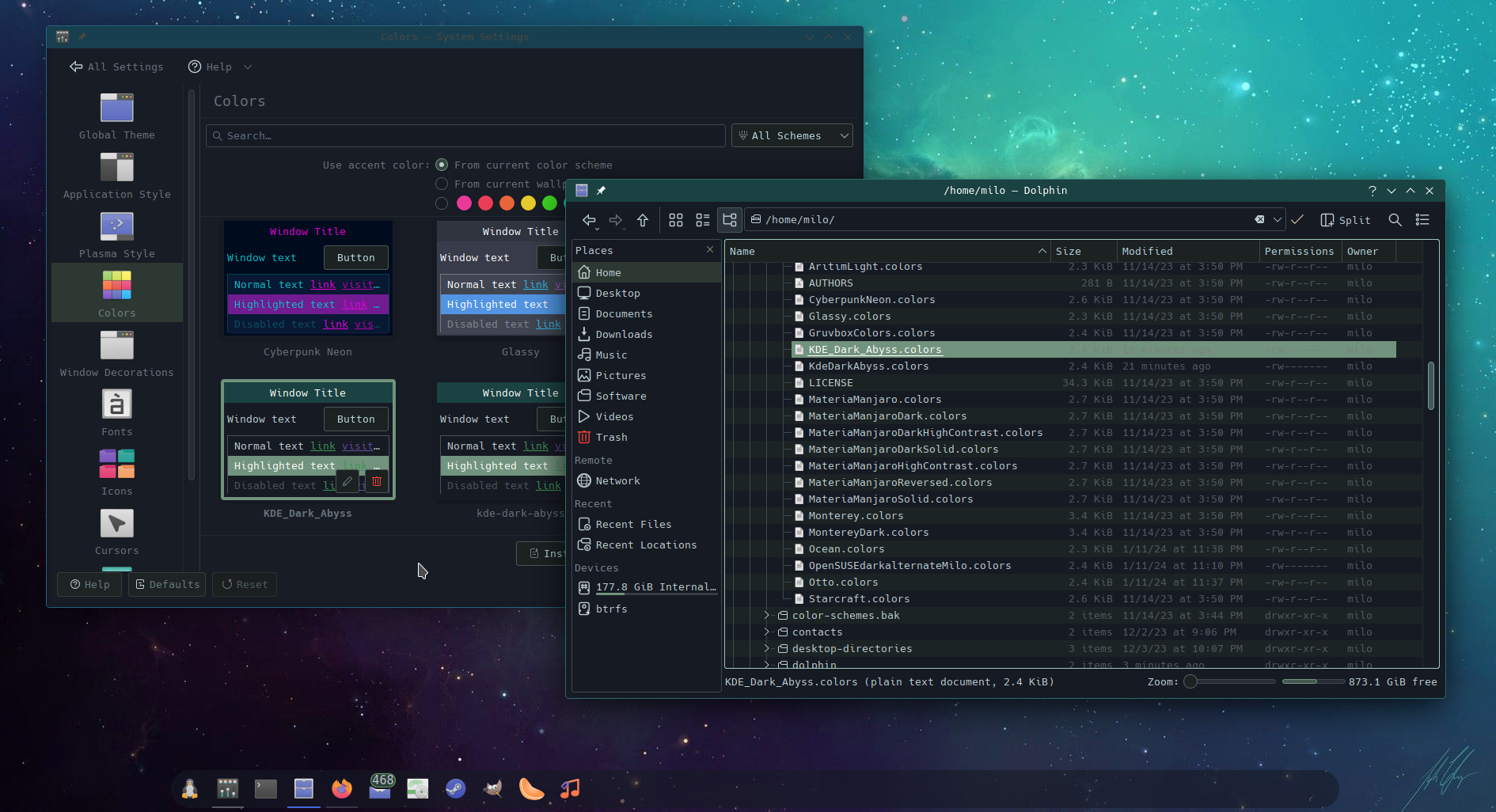
Task: Open Window Decorations settings
Action: pyautogui.click(x=117, y=354)
